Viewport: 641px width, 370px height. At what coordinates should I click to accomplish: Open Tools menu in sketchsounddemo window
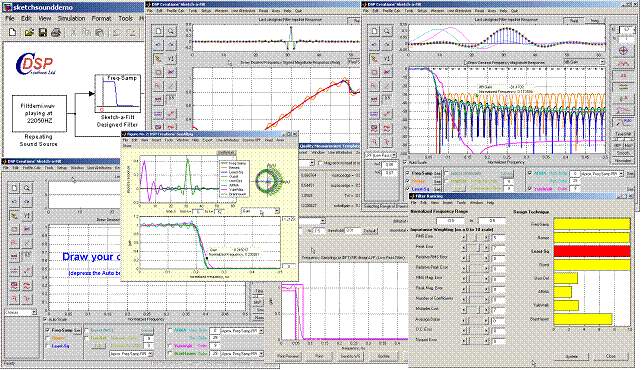click(126, 18)
